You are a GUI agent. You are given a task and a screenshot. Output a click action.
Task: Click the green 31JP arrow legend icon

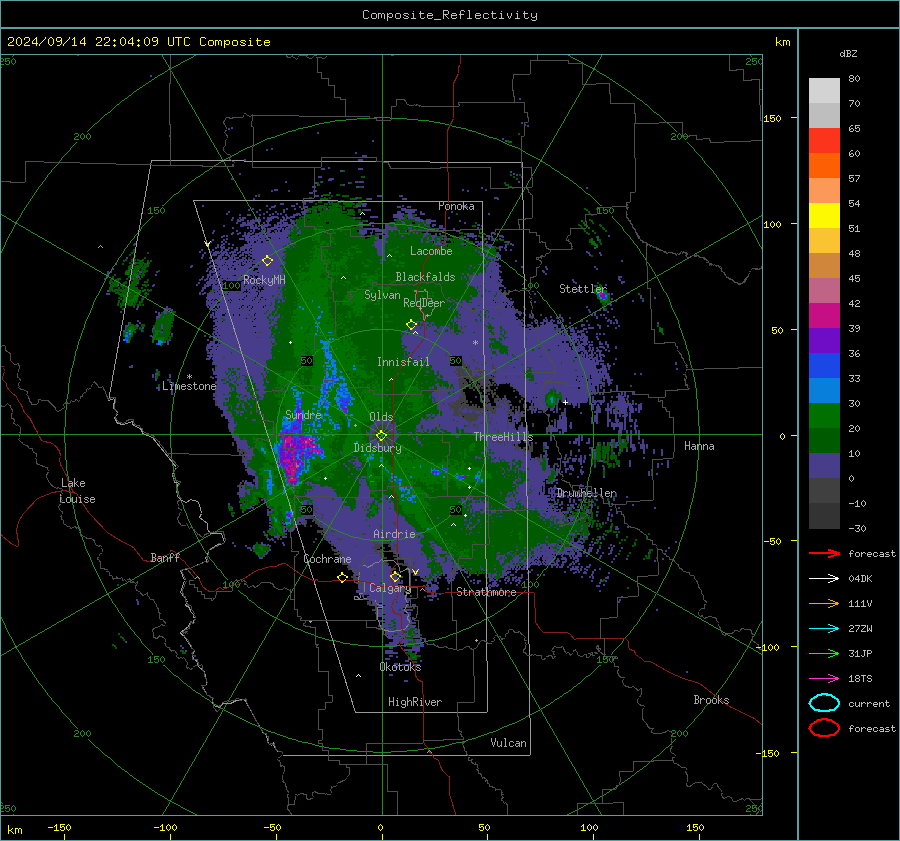click(x=824, y=653)
